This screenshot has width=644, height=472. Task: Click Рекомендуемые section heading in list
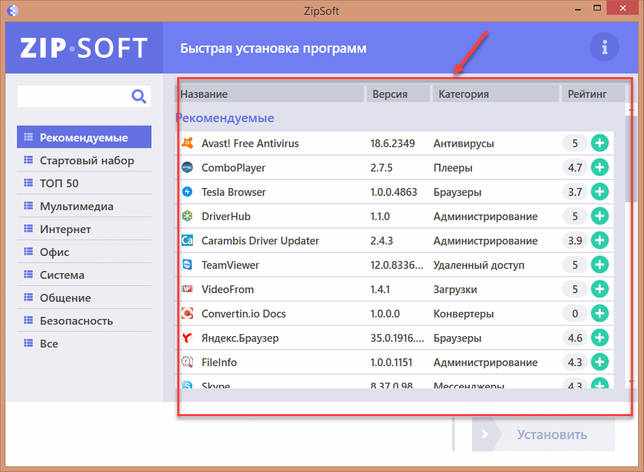225,118
